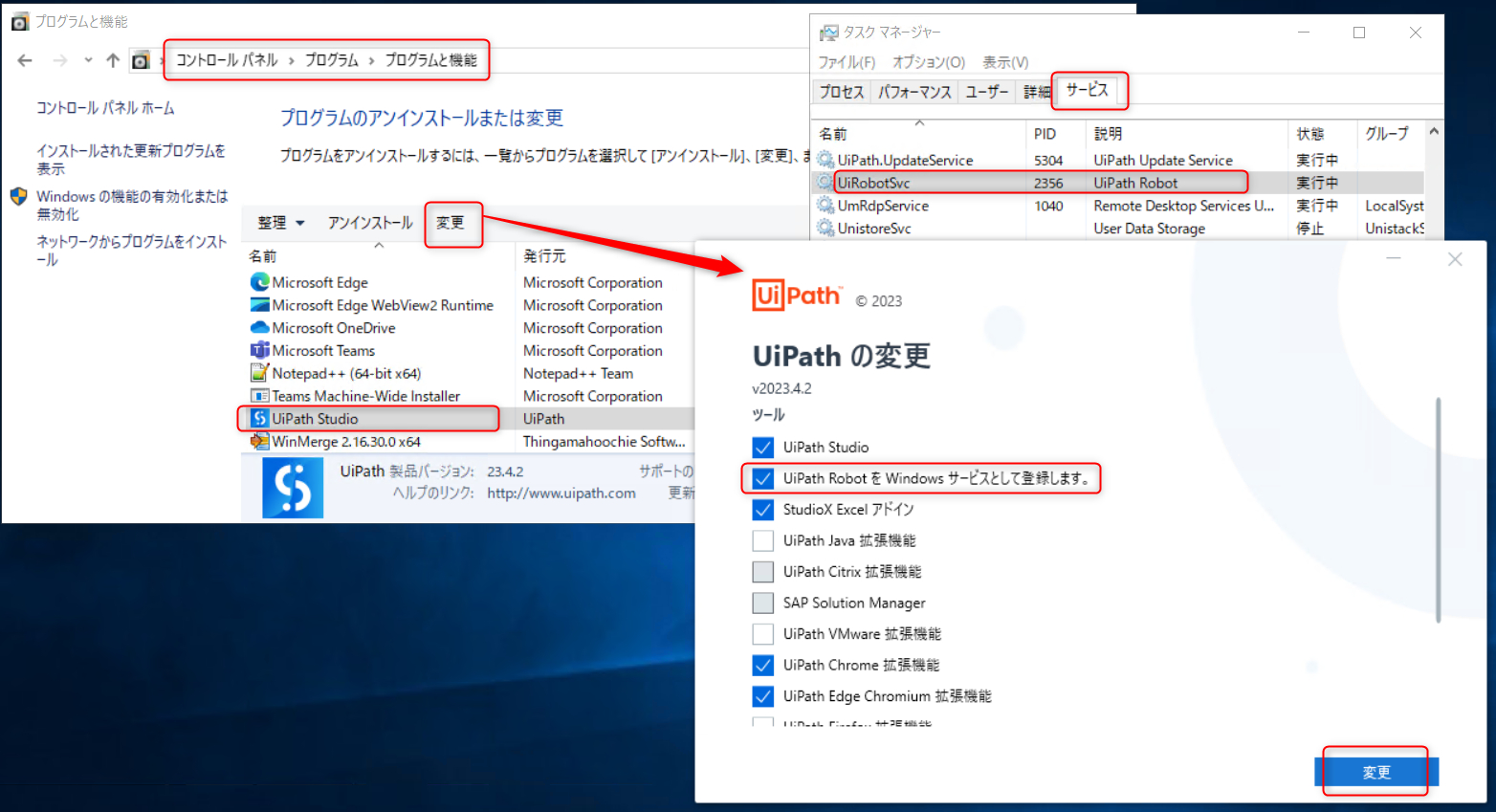Click the installer dialog scrollbar
The height and width of the screenshot is (812, 1496).
[x=1437, y=507]
